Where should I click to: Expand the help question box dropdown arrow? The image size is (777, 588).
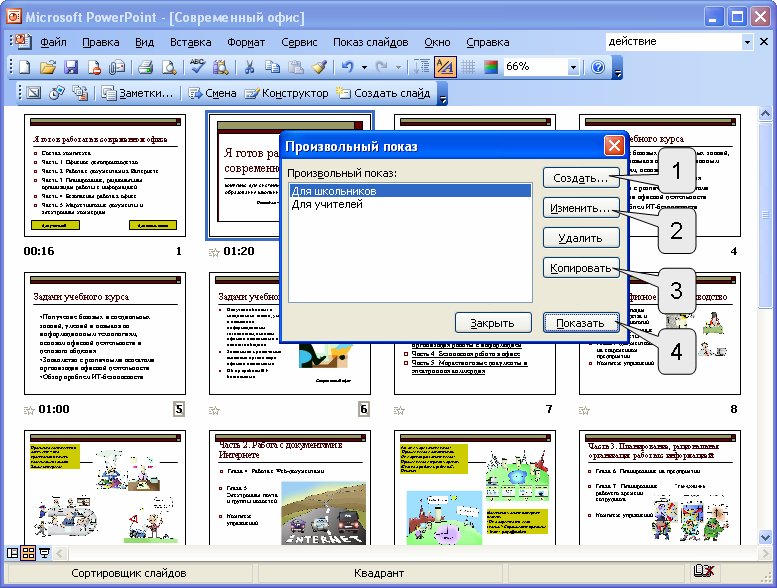[747, 42]
